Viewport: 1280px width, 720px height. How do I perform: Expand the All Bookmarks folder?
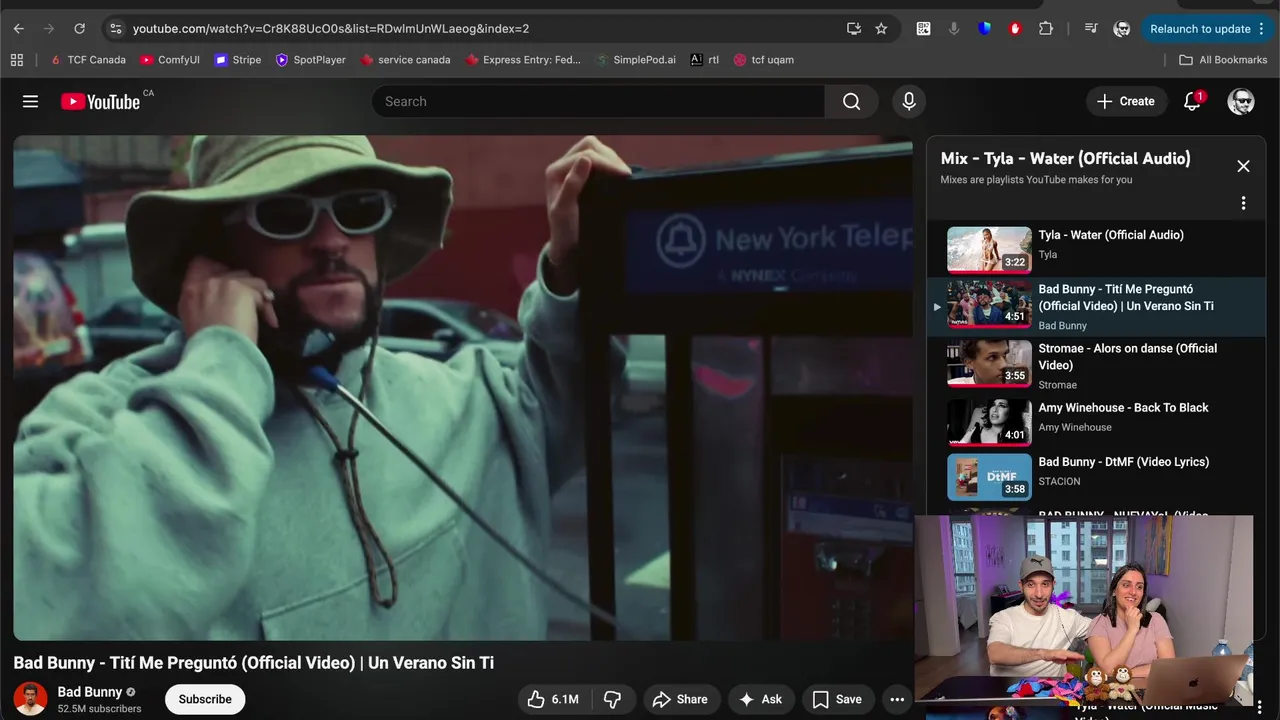pyautogui.click(x=1223, y=60)
